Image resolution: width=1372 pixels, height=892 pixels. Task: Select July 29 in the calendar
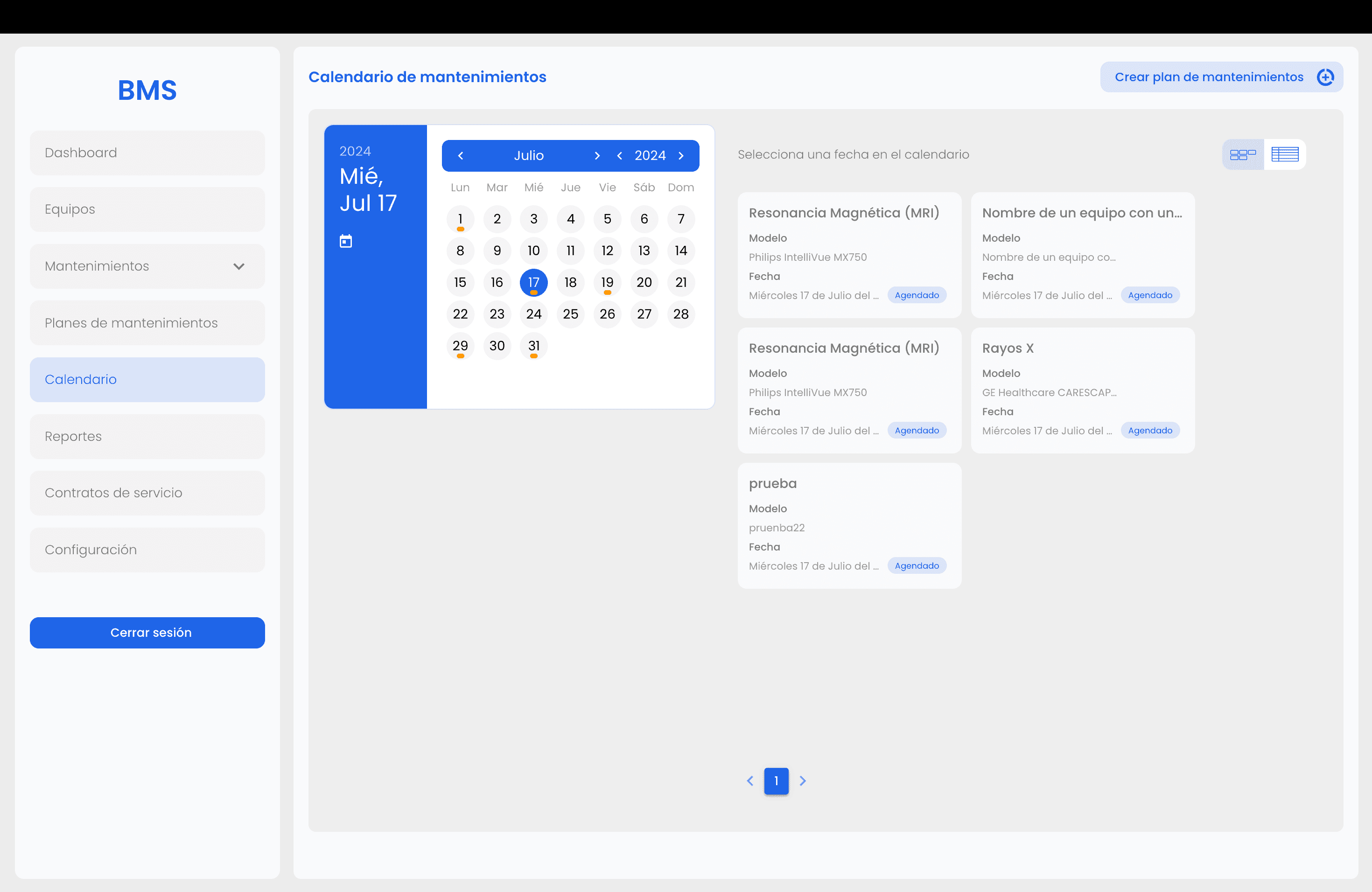click(x=460, y=346)
